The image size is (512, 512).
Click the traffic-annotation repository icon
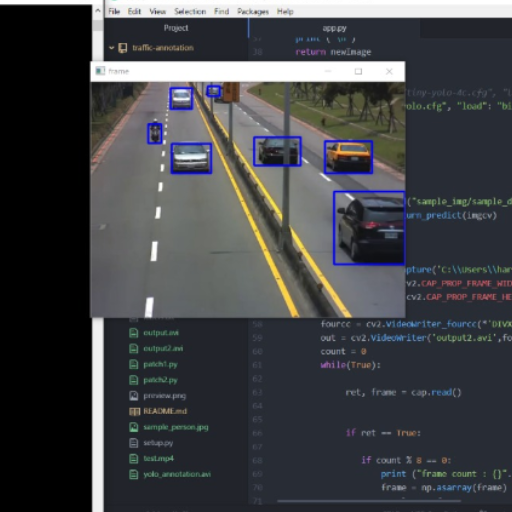(123, 48)
